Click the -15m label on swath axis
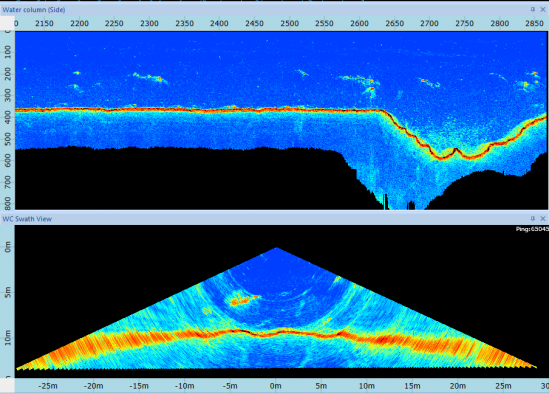Screen dimensions: 549x394 139,386
